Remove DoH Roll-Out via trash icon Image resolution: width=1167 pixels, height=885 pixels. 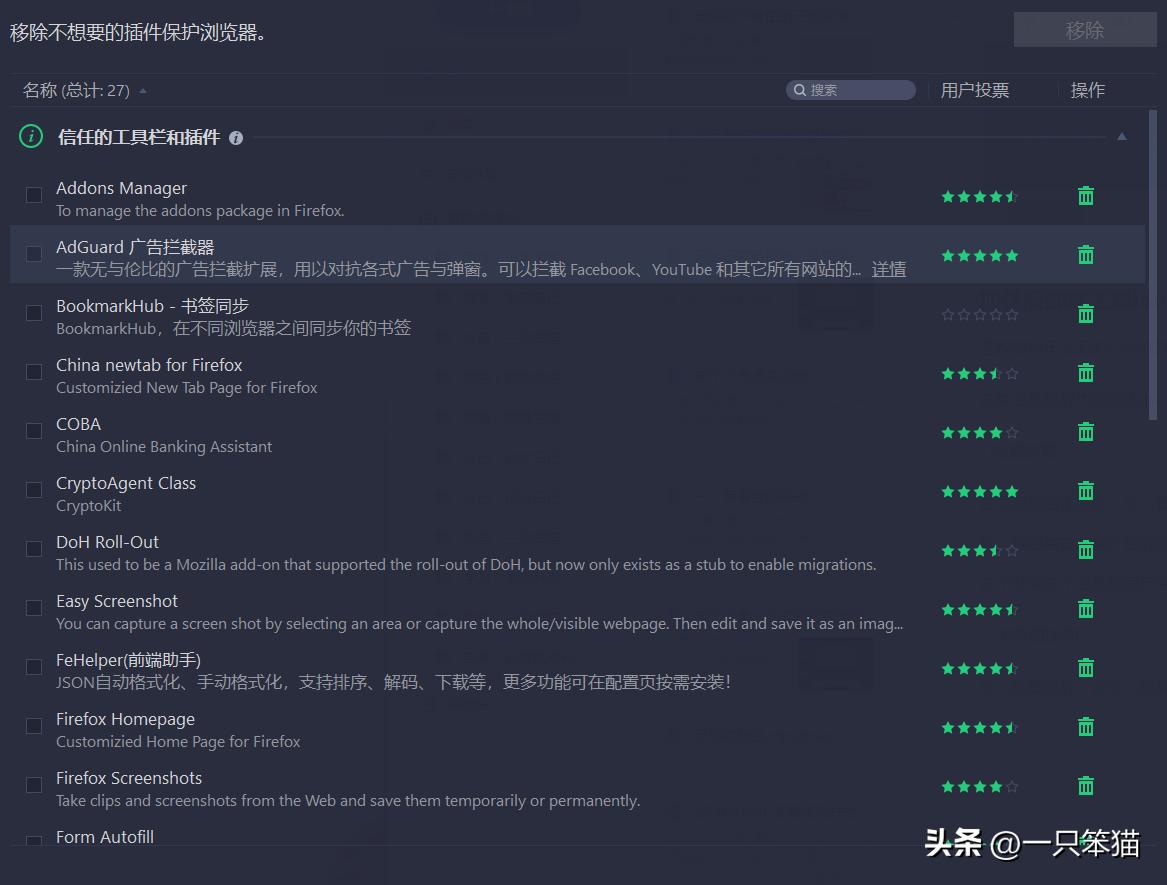(1086, 549)
